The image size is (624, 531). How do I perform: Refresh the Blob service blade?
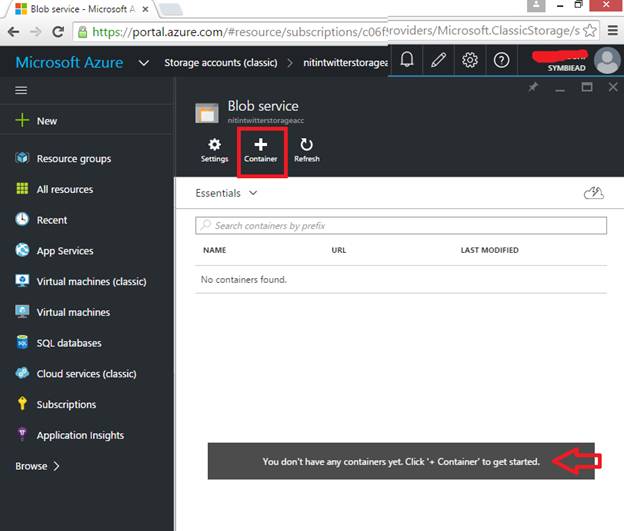click(306, 150)
